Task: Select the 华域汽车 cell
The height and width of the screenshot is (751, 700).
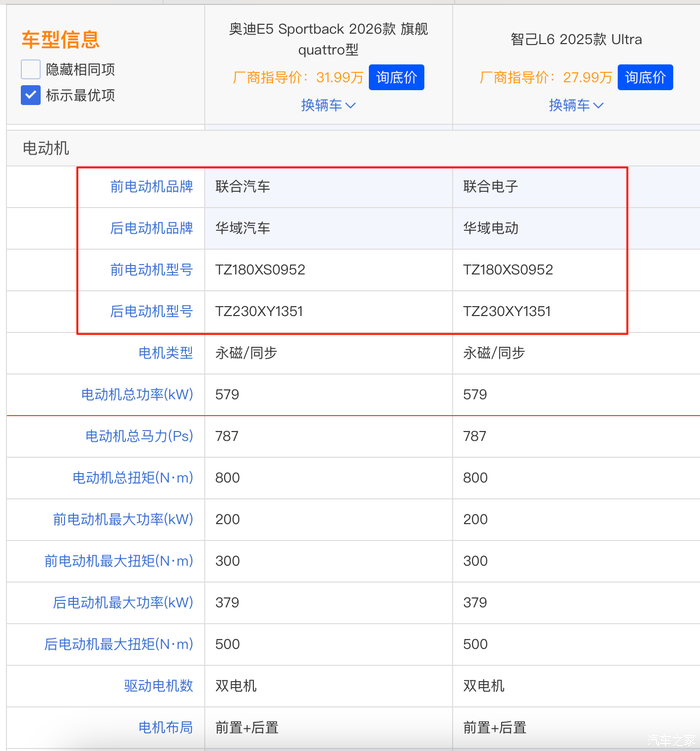Action: [328, 228]
